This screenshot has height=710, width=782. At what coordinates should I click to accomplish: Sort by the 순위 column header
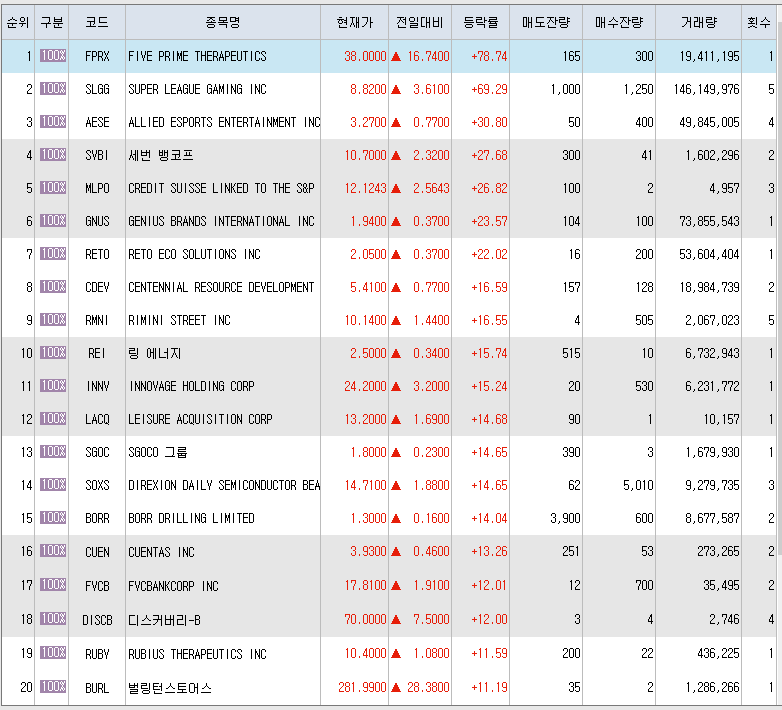[x=18, y=22]
